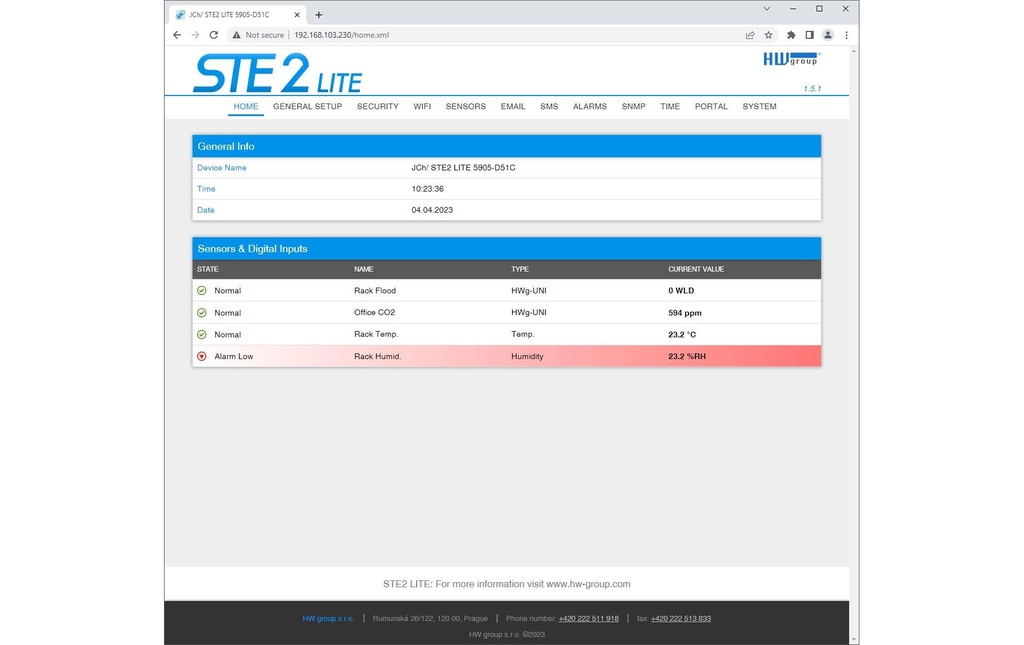Viewport: 1024px width, 645px height.
Task: Open the browser extensions puzzle icon
Action: (791, 35)
